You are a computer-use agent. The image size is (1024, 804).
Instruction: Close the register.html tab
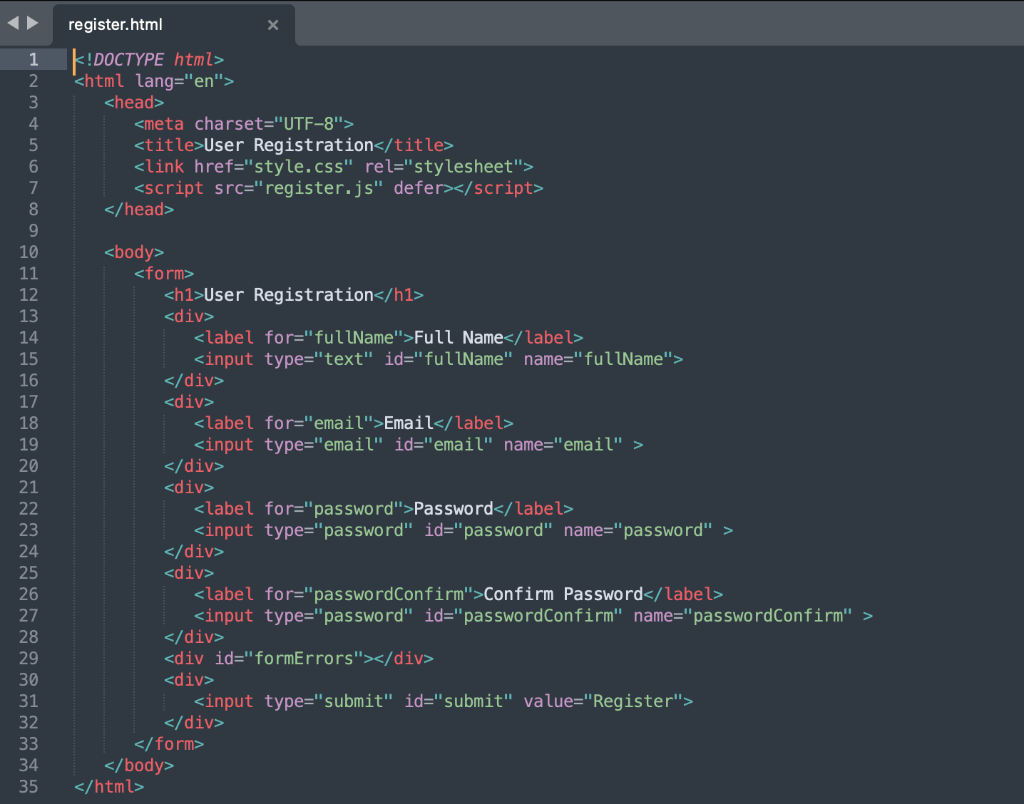(x=272, y=25)
